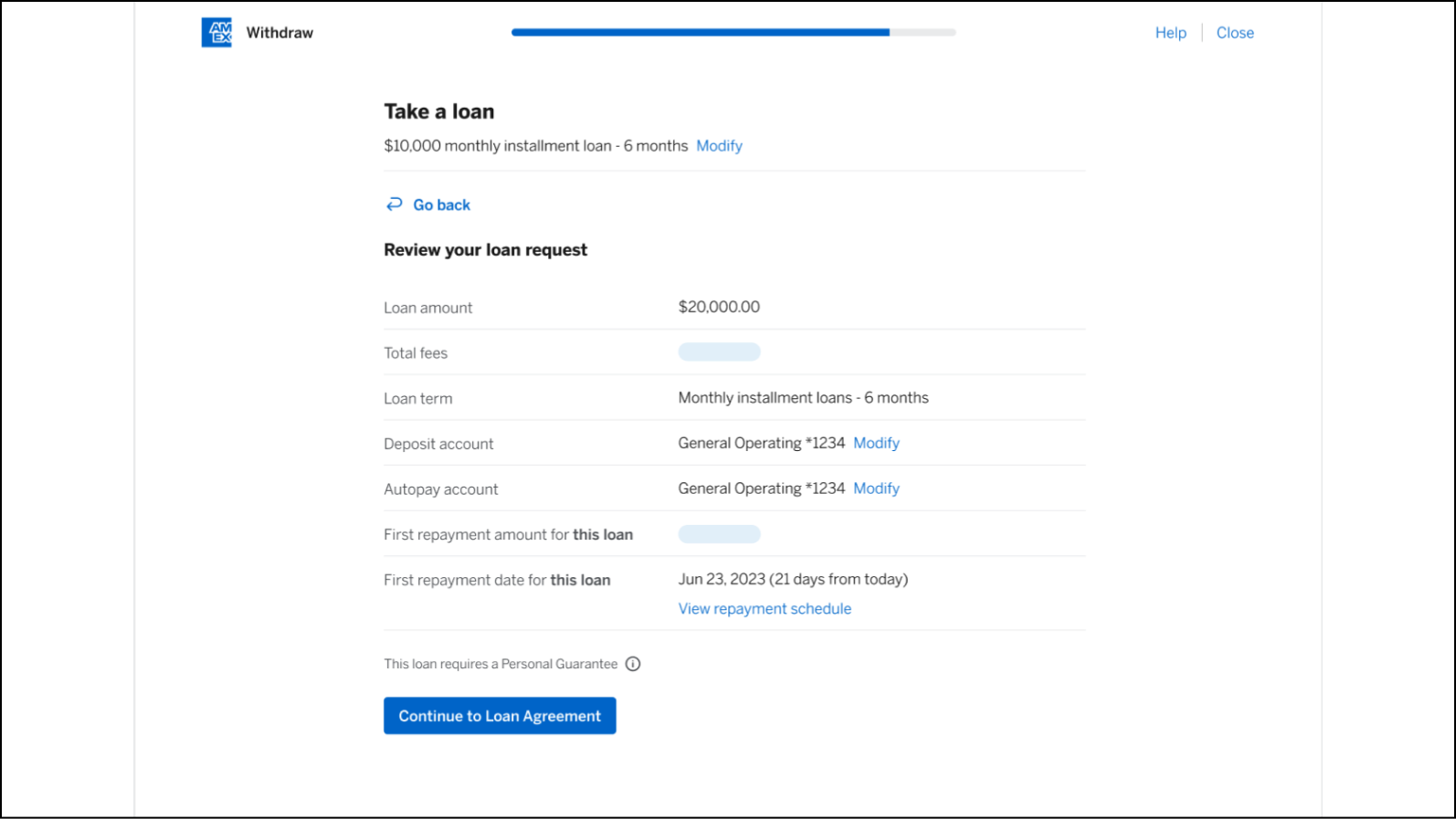
Task: Click the Total fees loading placeholder
Action: [719, 352]
